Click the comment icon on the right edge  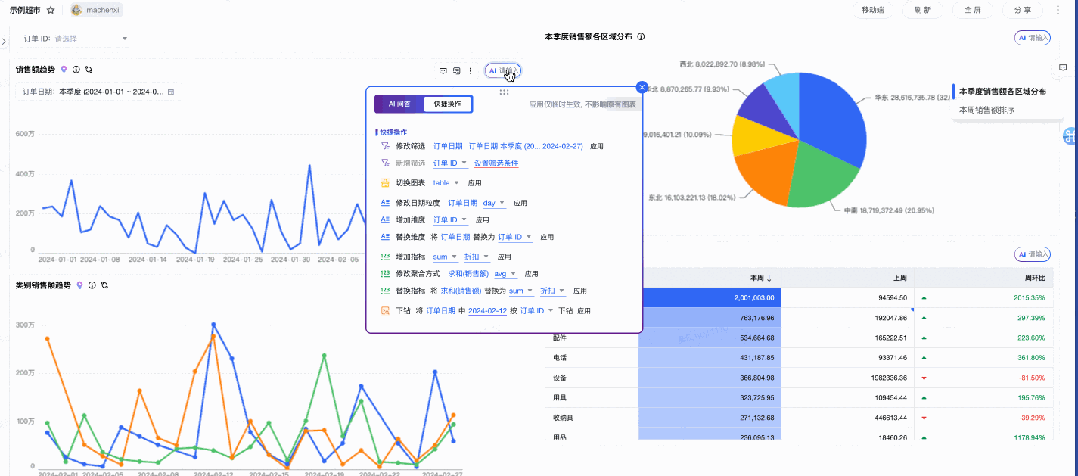click(1067, 139)
